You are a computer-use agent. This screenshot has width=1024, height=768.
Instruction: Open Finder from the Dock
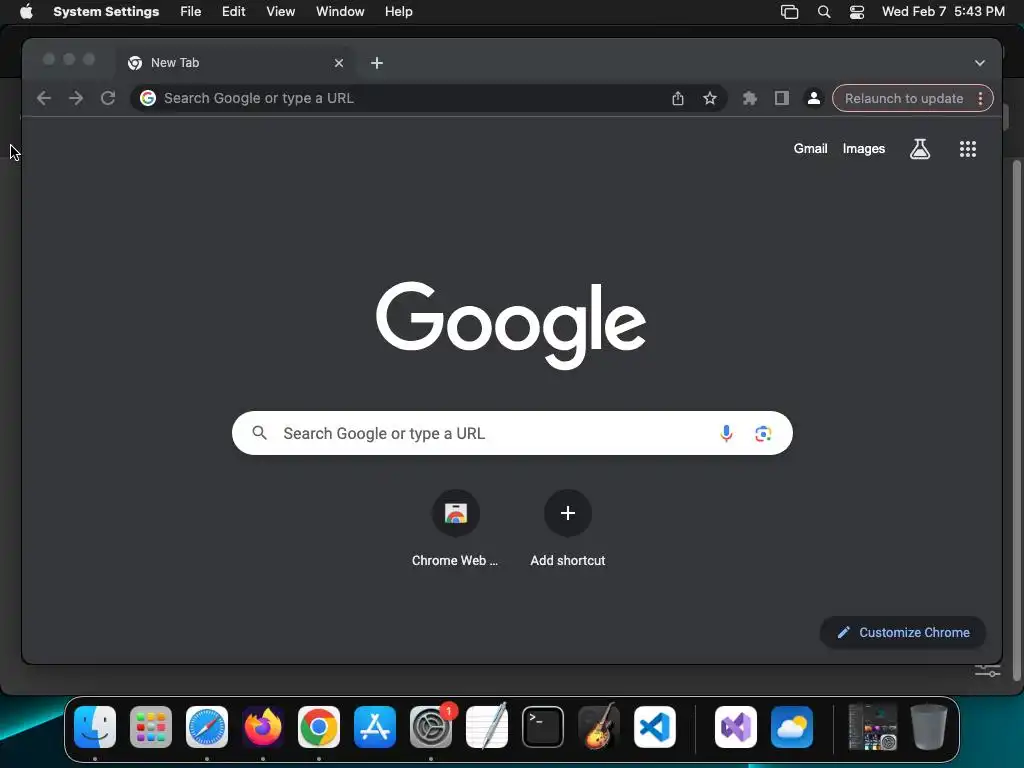pyautogui.click(x=95, y=727)
